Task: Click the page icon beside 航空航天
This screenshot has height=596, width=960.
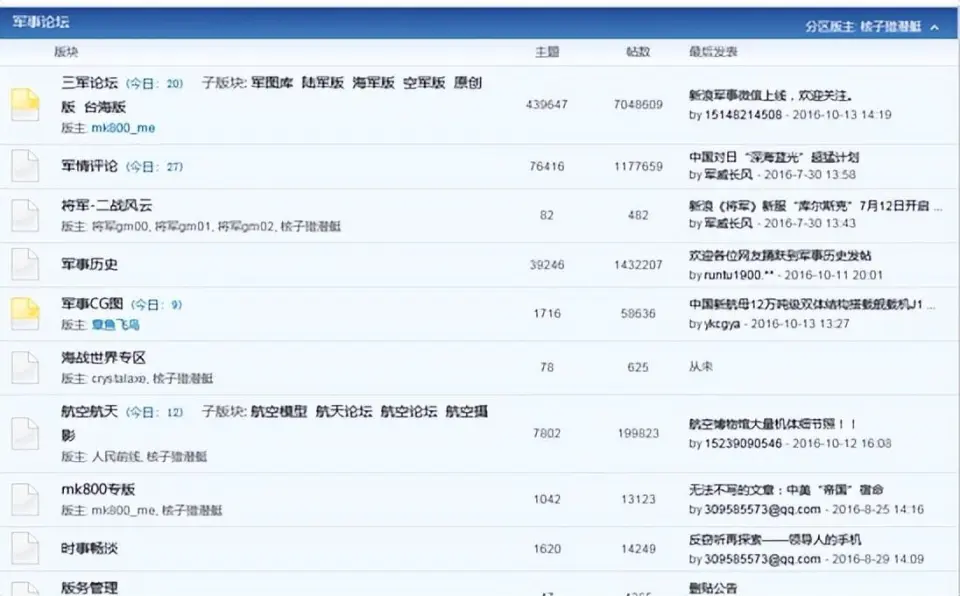Action: [25, 433]
